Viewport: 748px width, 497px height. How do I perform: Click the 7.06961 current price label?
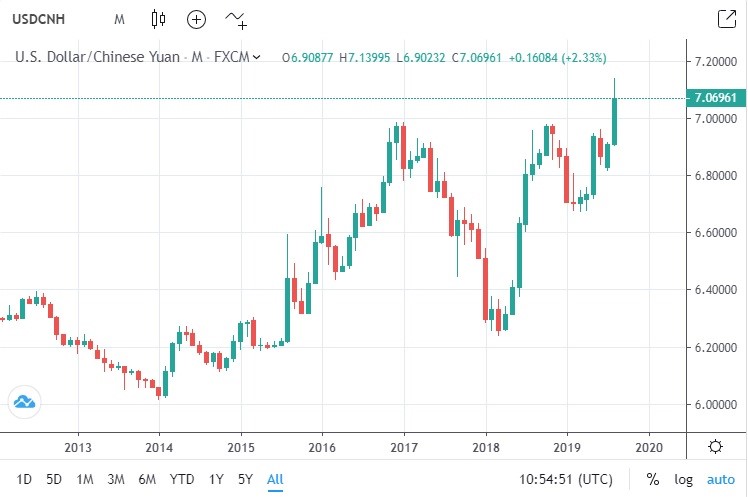point(714,98)
